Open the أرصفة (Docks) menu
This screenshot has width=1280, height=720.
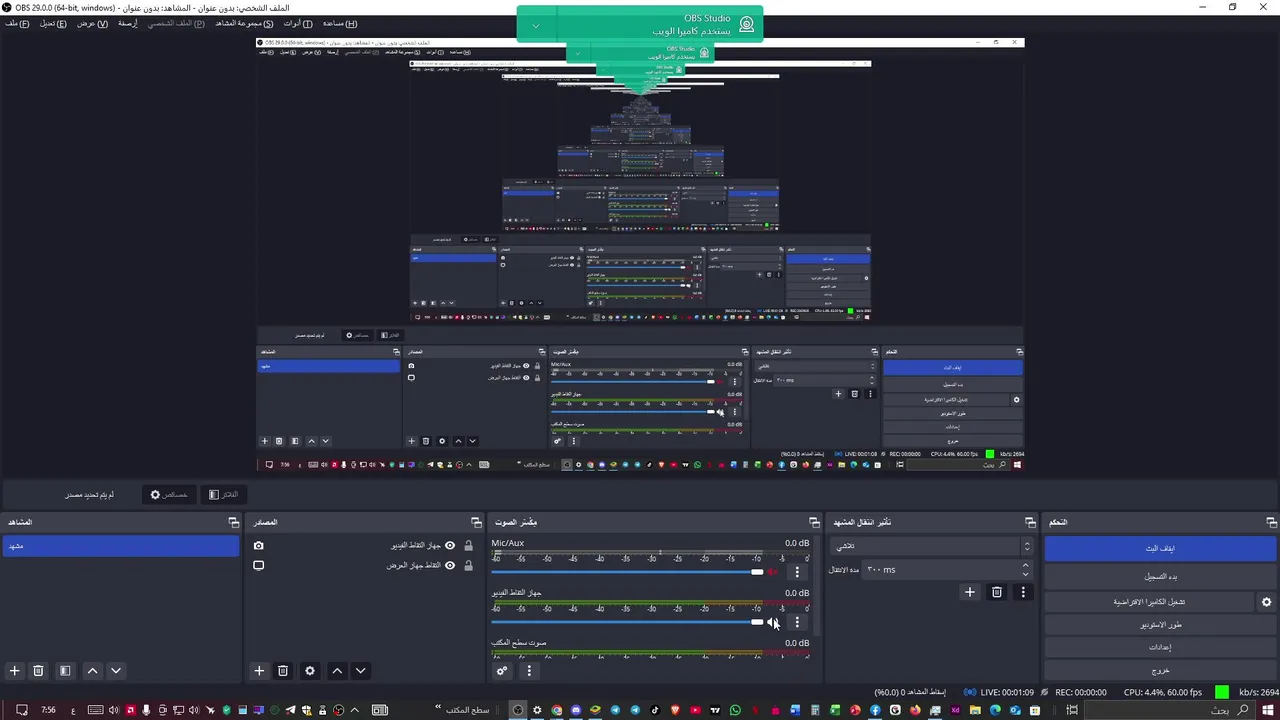(128, 23)
